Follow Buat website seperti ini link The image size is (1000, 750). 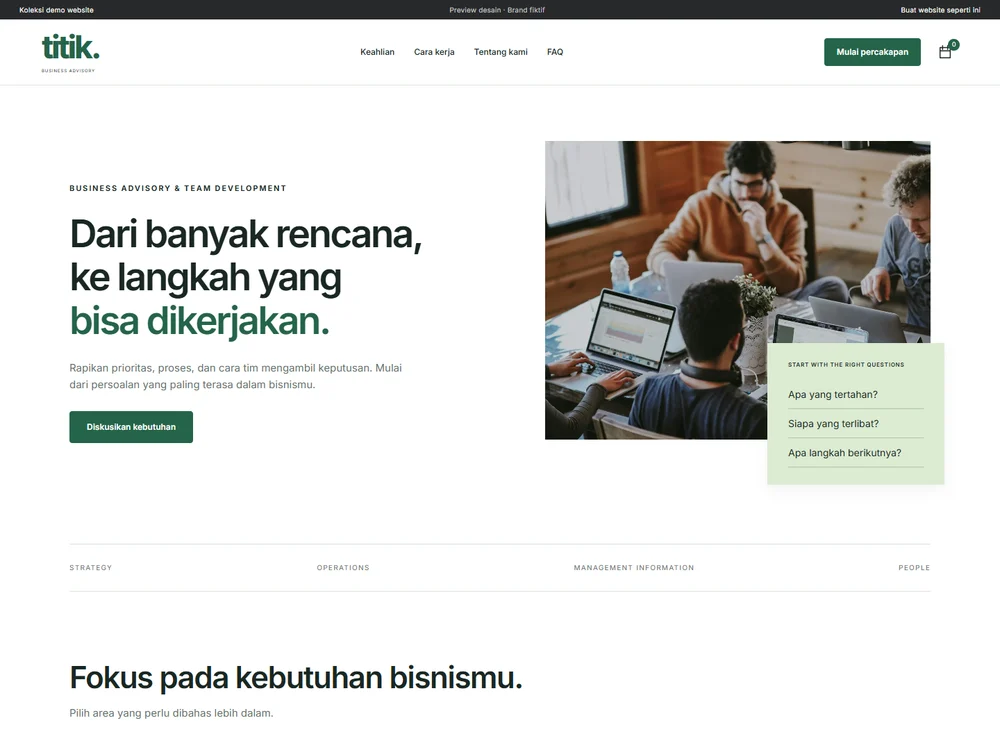pyautogui.click(x=940, y=10)
